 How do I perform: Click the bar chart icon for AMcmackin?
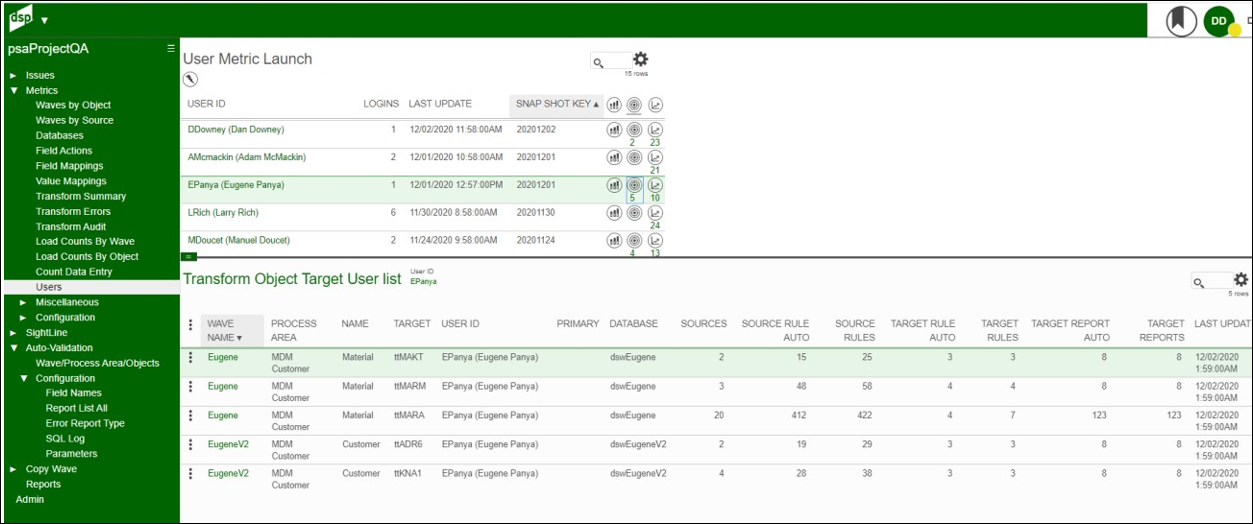tap(614, 157)
